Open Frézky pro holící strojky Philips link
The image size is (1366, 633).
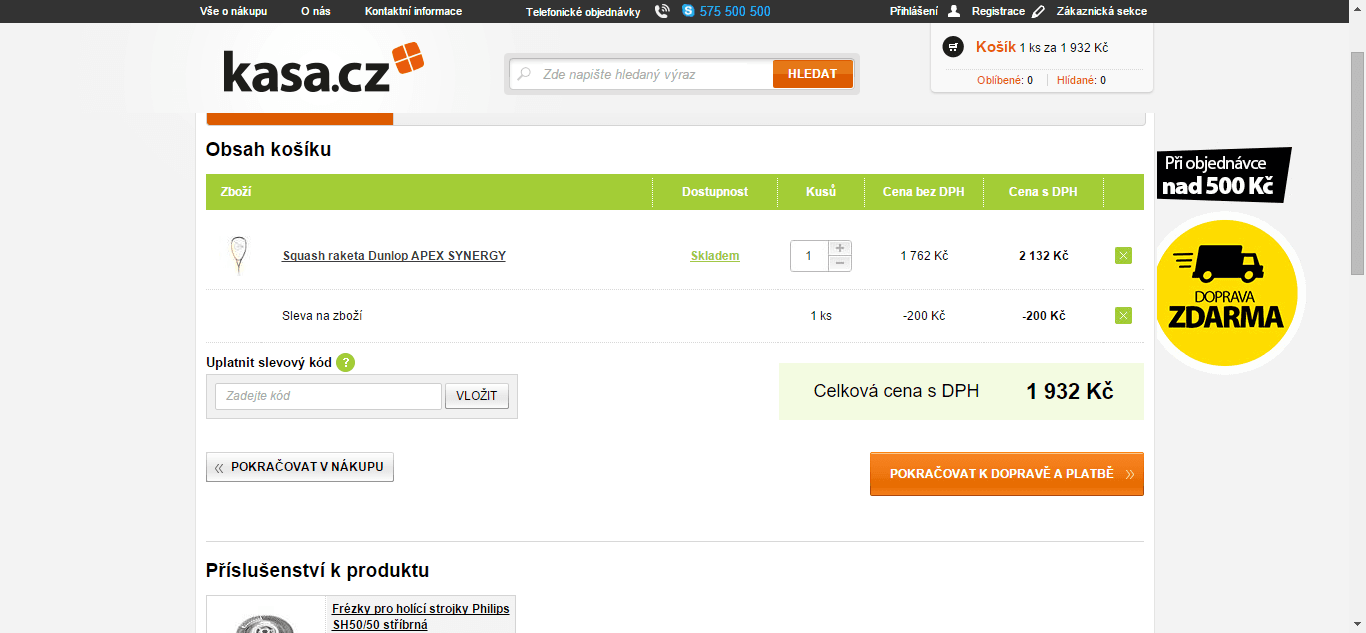click(421, 616)
